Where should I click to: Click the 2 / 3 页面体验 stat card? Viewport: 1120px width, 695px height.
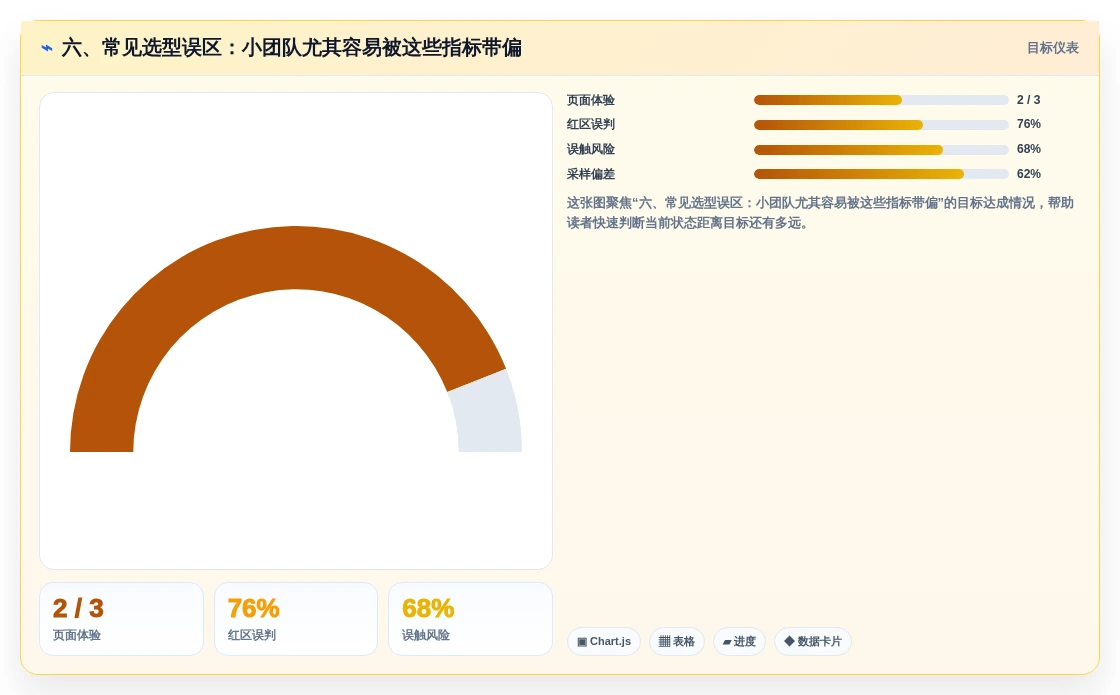pyautogui.click(x=121, y=619)
